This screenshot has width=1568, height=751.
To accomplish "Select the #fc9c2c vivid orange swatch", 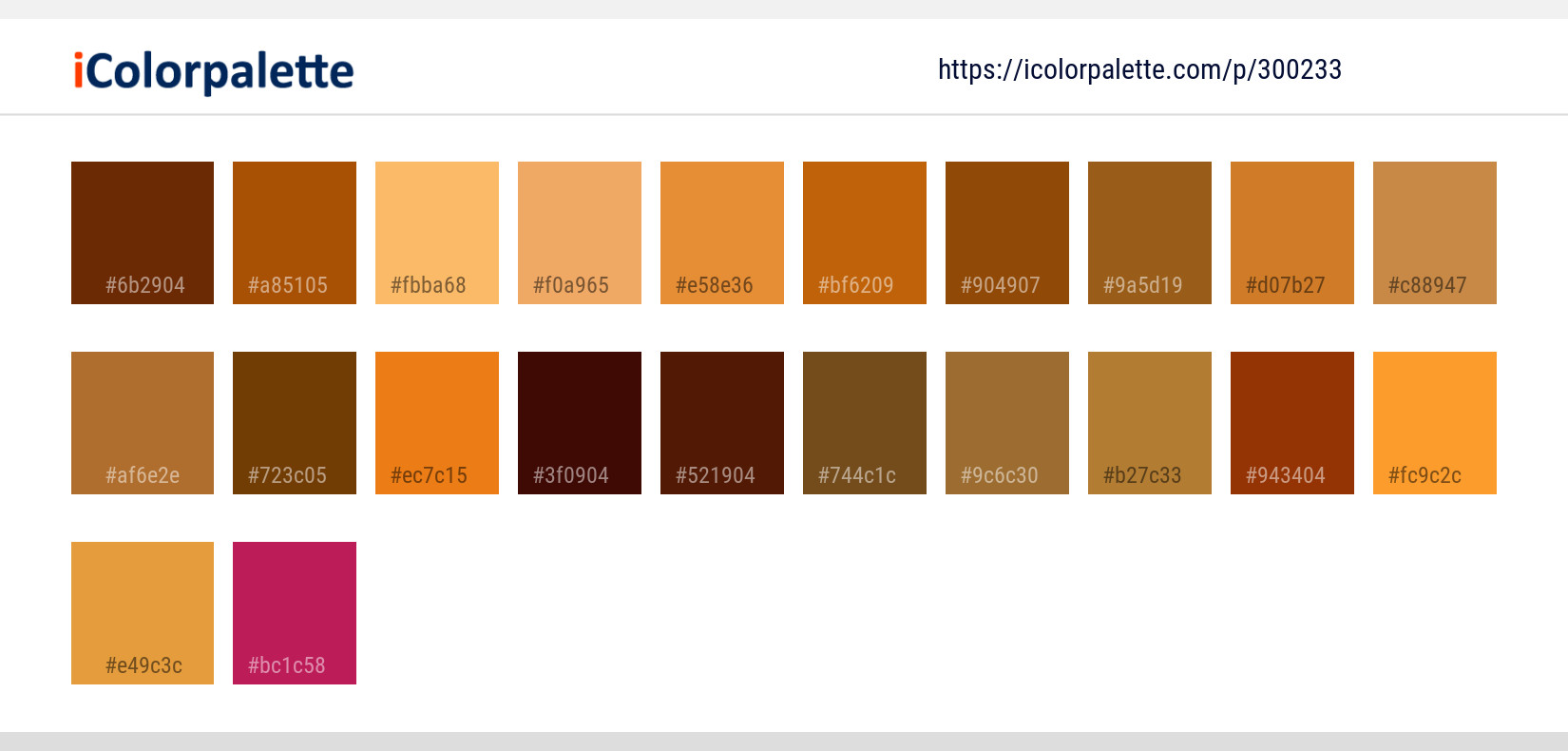I will click(x=1435, y=423).
